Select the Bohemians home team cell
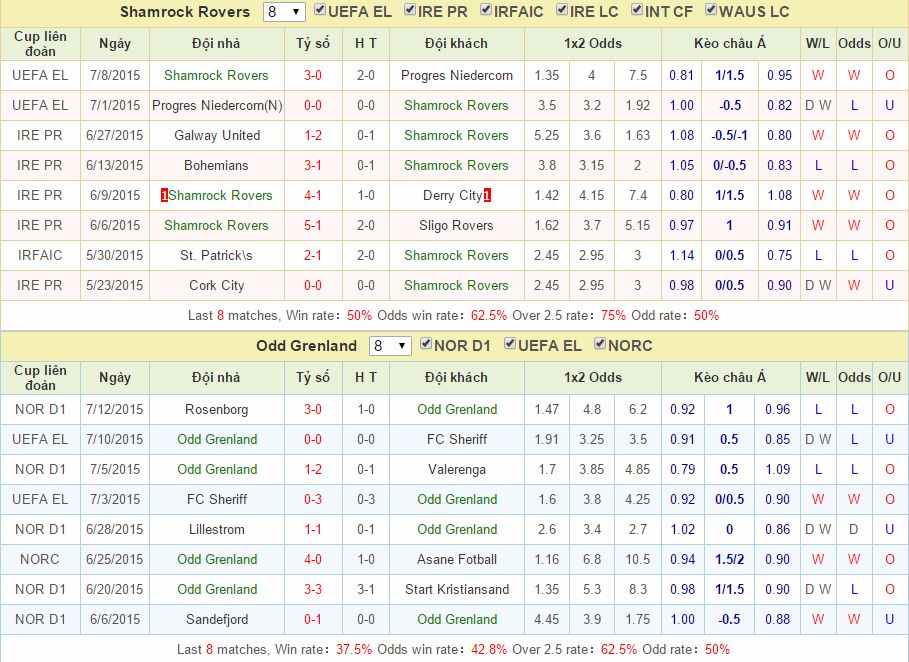The width and height of the screenshot is (909, 662). 216,166
